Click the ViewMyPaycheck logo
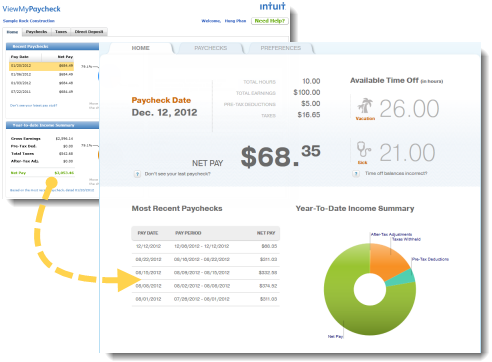This screenshot has width=492, height=362. [31, 9]
